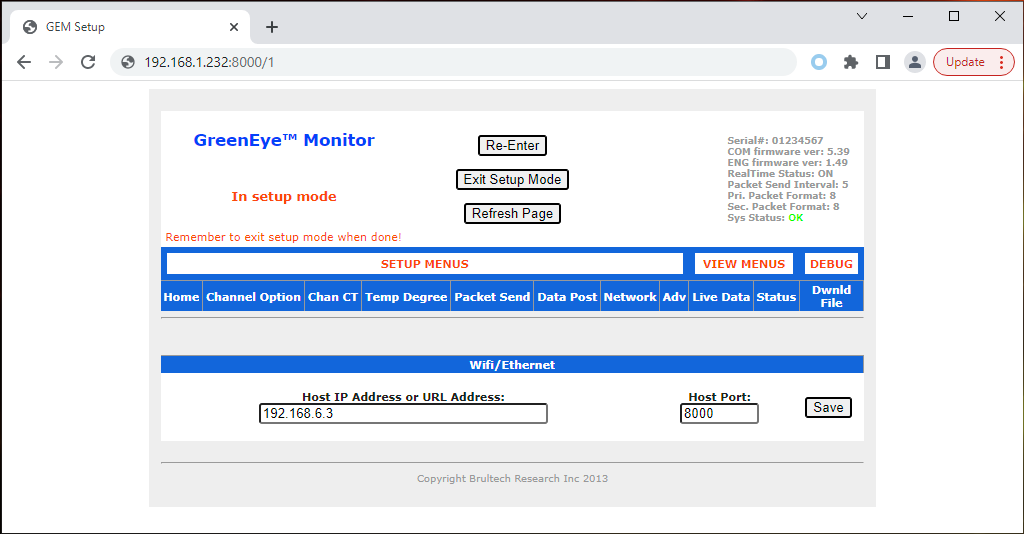The image size is (1024, 534).
Task: Open the user profile avatar
Action: tap(915, 62)
